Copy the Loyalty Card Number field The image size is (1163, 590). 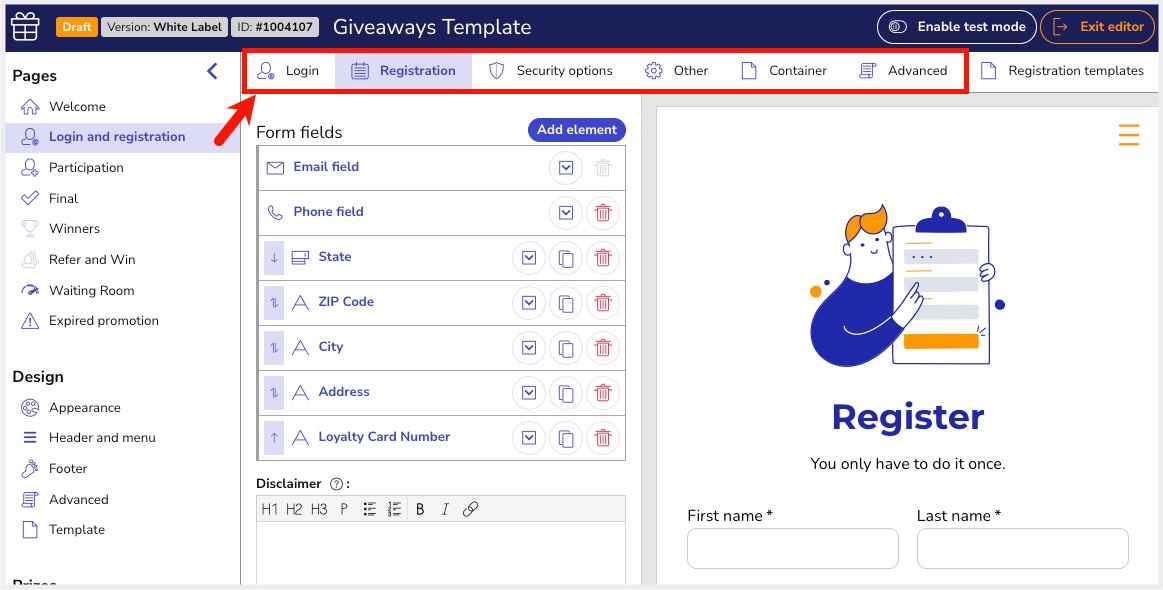(x=566, y=438)
